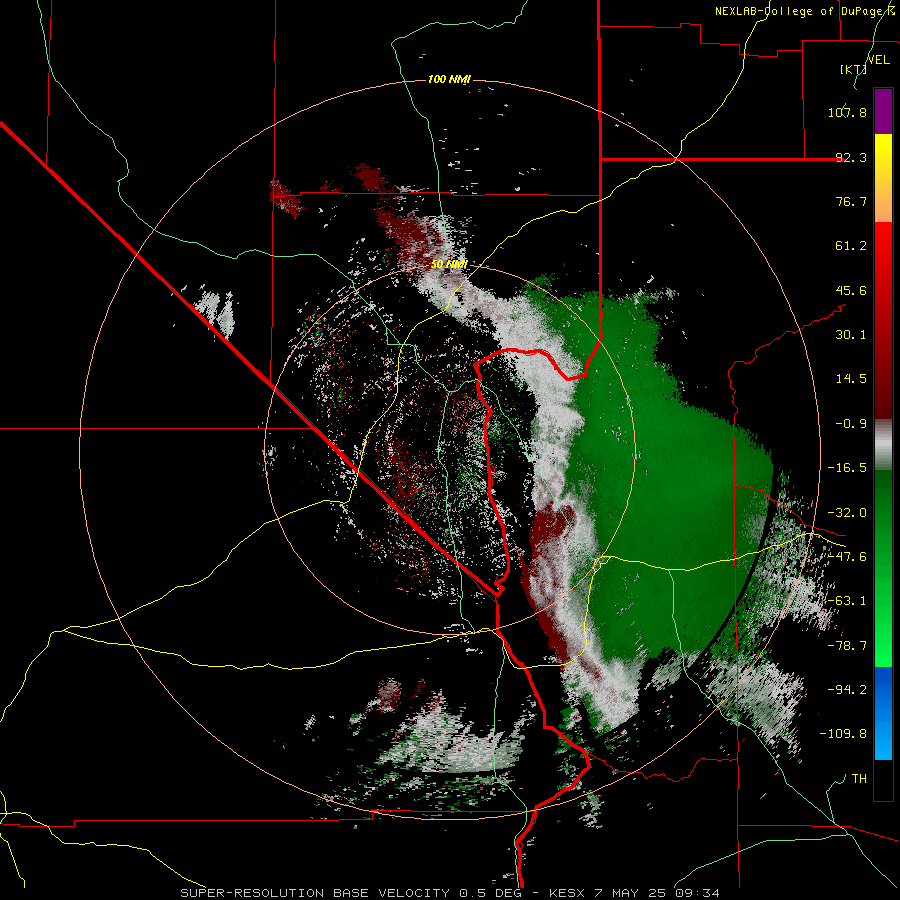Select the -32.0 legend value
This screenshot has width=900, height=900.
coord(847,513)
